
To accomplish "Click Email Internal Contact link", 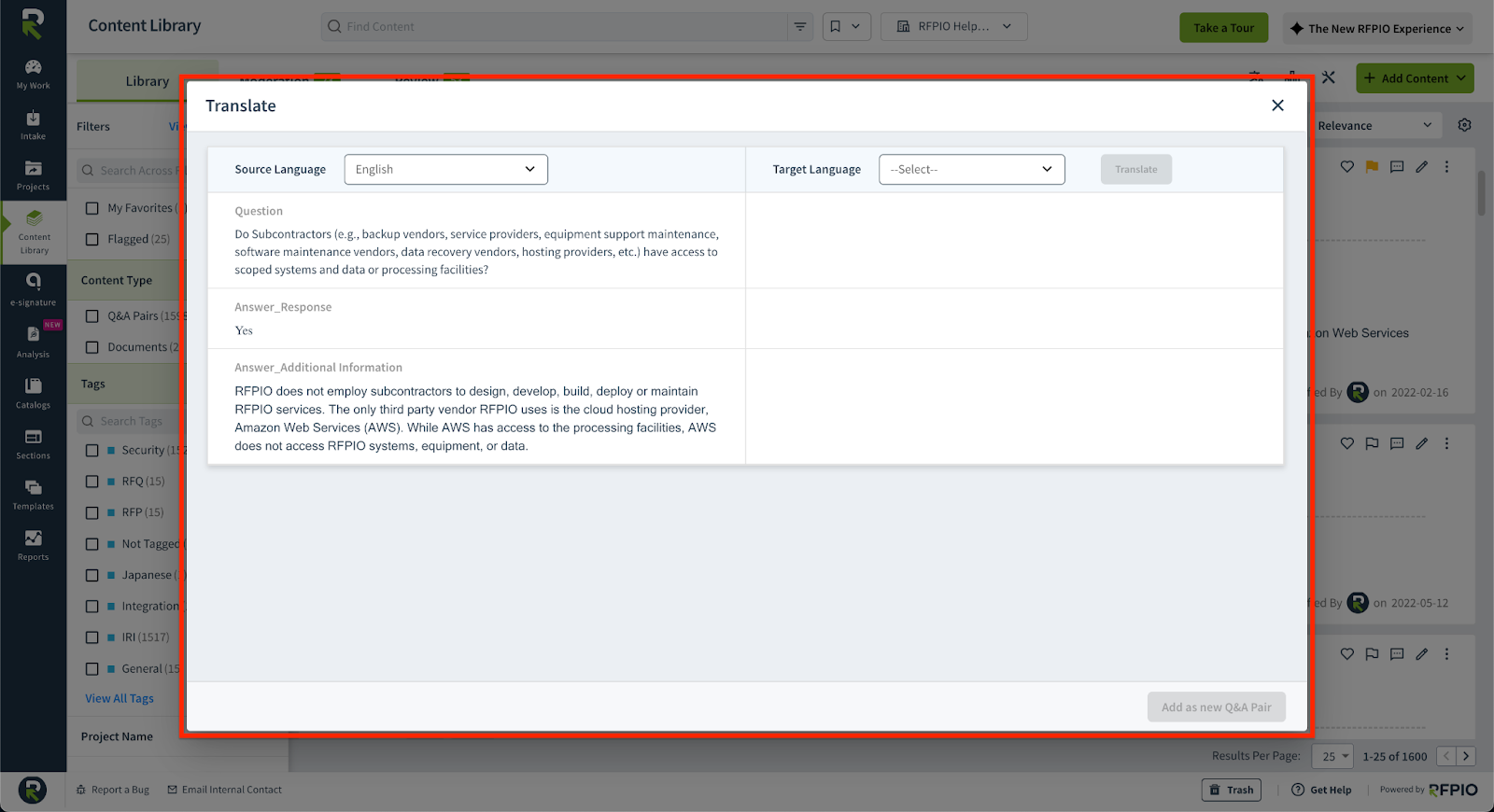I will 224,790.
